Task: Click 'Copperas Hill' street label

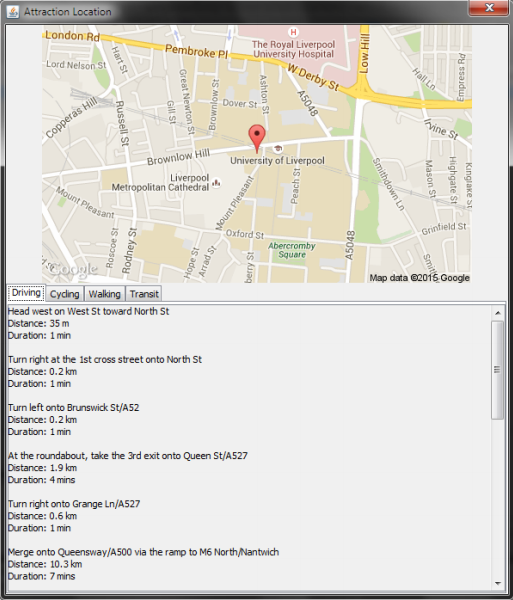Action: 72,117
